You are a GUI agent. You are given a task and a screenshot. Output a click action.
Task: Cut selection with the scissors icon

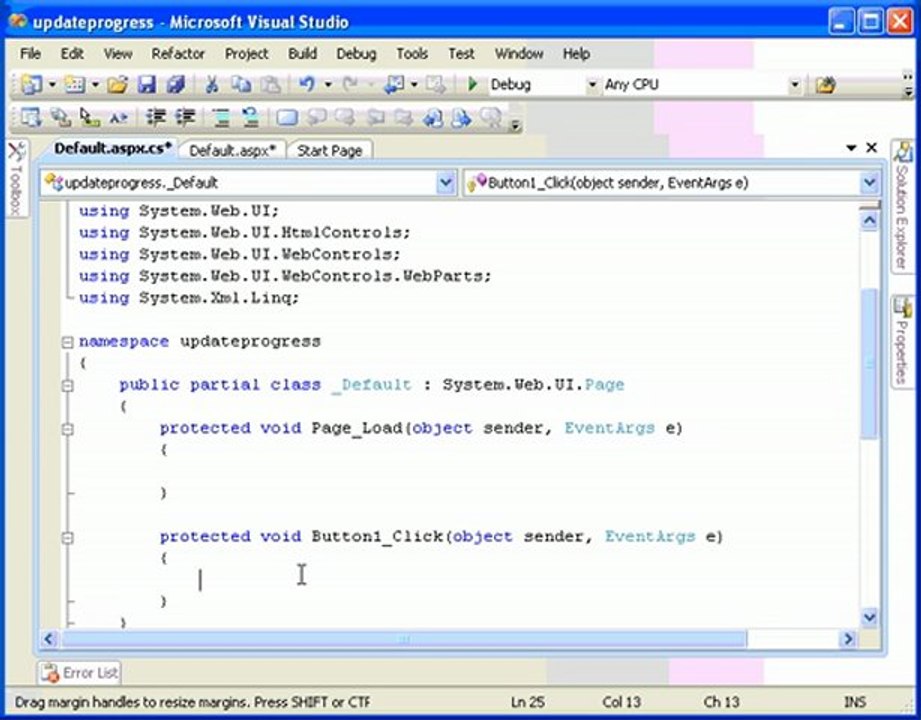211,85
